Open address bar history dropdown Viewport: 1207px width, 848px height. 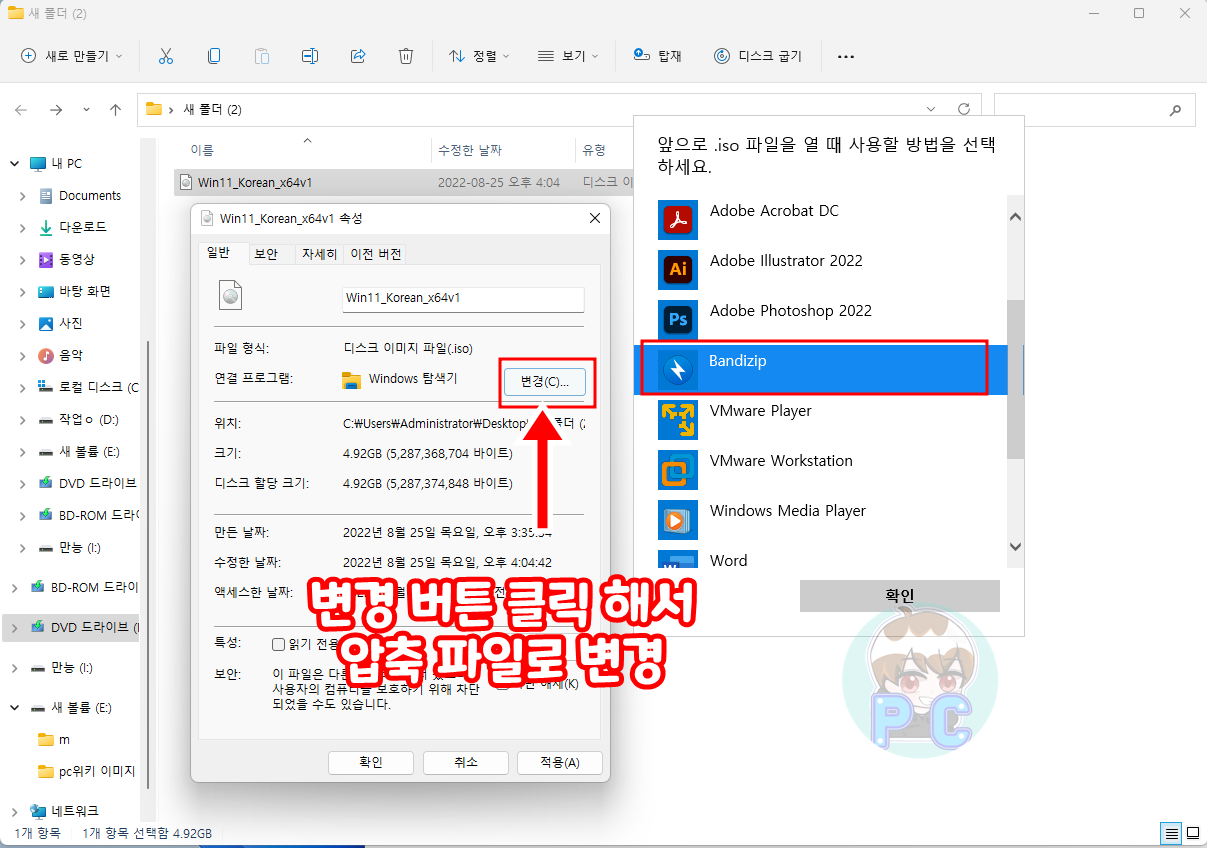[x=932, y=109]
